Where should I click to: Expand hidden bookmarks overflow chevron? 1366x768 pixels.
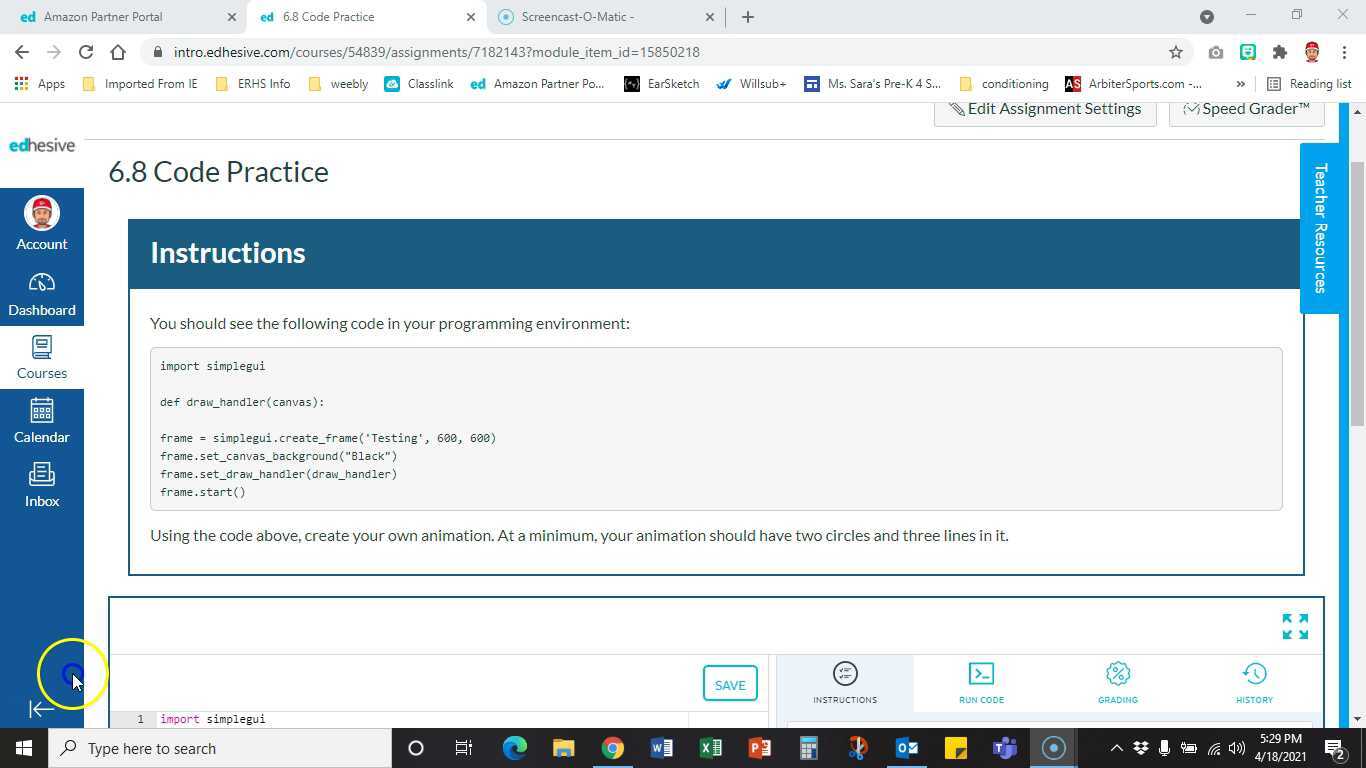(1241, 84)
